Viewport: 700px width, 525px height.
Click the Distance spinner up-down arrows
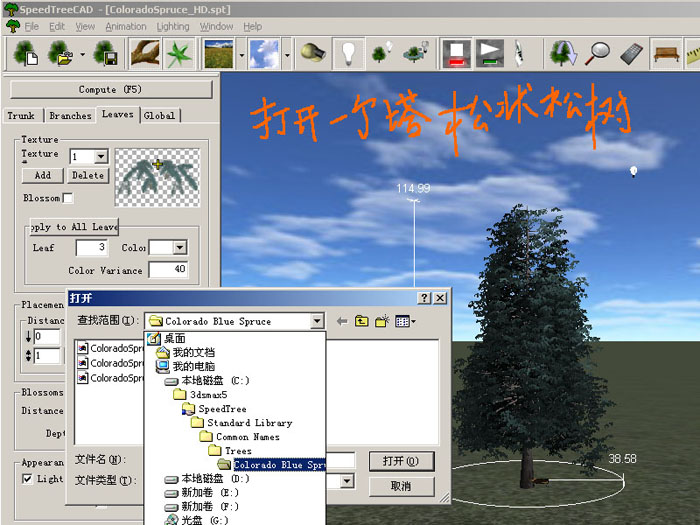tap(29, 355)
